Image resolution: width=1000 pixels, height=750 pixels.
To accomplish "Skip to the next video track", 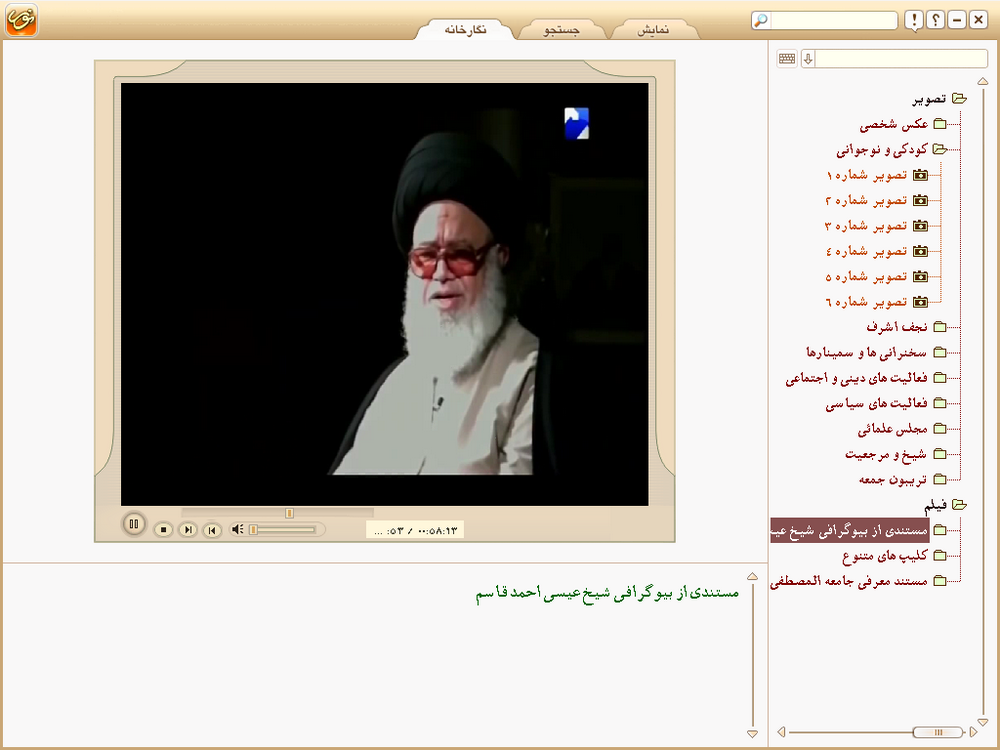I will click(x=188, y=529).
